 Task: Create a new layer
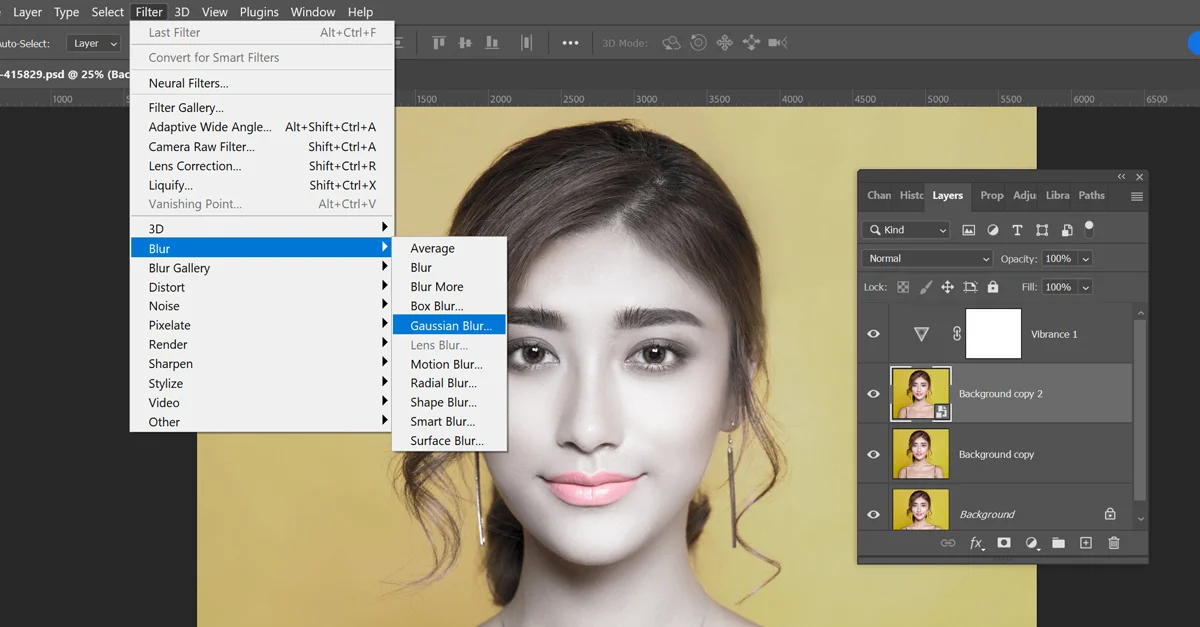(1086, 543)
